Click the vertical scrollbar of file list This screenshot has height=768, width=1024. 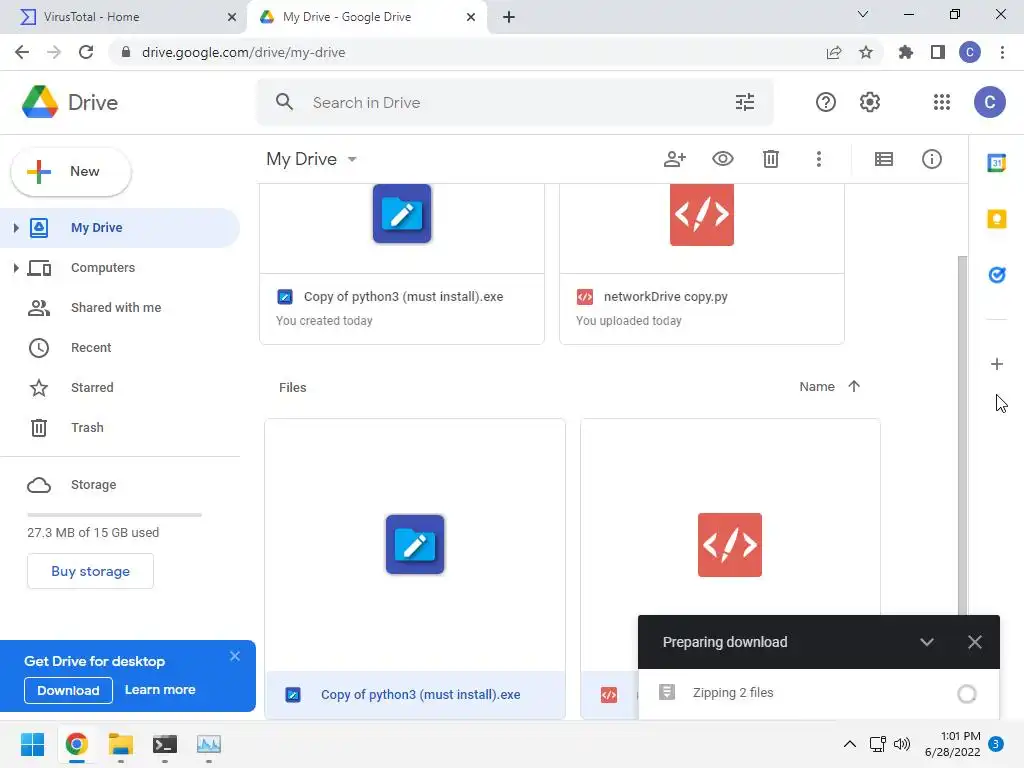pyautogui.click(x=962, y=434)
